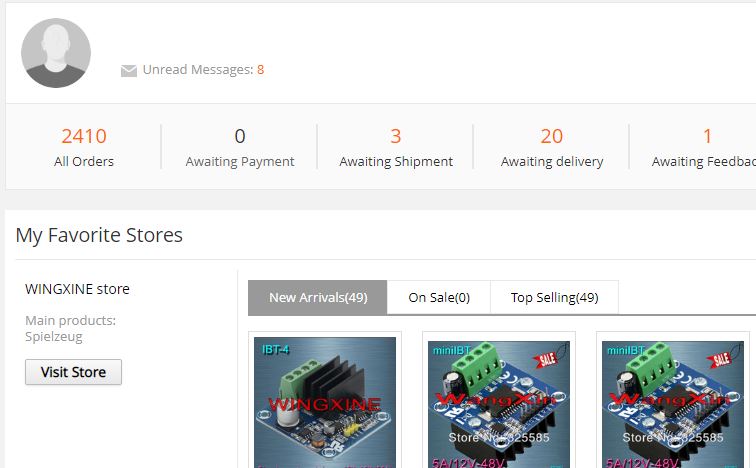View Awaiting Payment orders
This screenshot has width=756, height=468.
[240, 147]
